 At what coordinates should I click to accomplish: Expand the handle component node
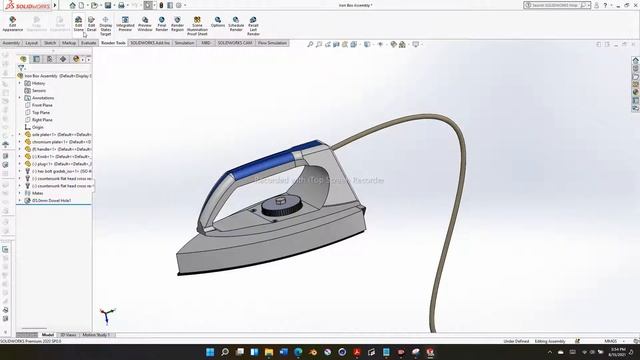(x=20, y=149)
